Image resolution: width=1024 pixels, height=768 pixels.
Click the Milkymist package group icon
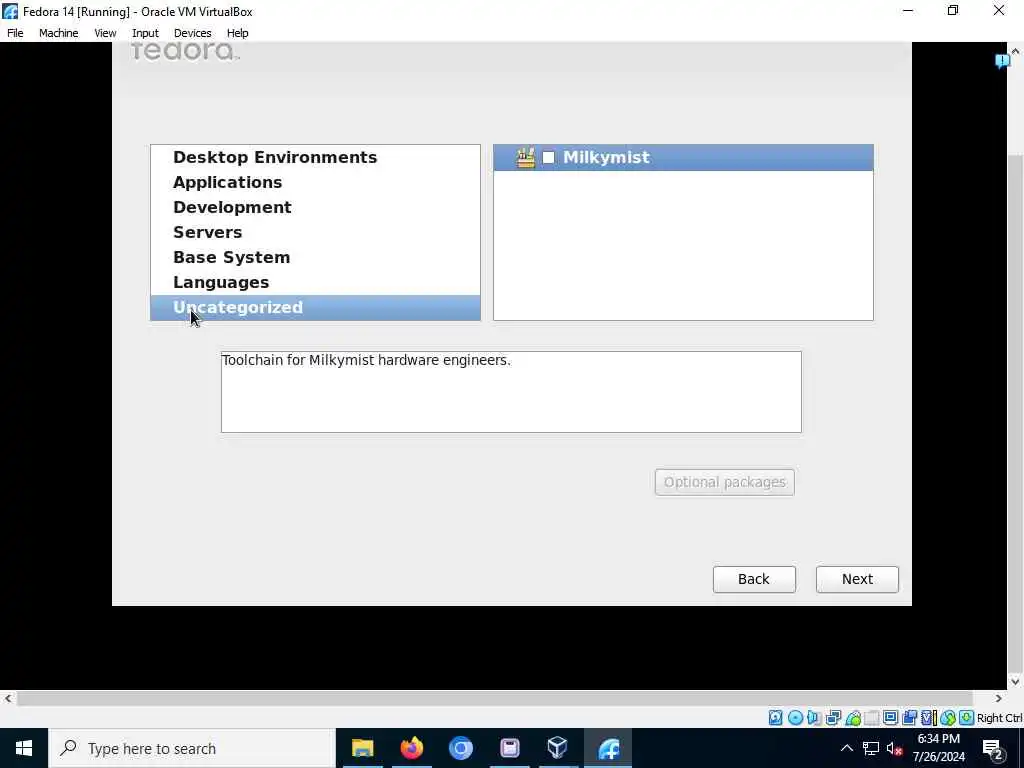click(x=526, y=157)
